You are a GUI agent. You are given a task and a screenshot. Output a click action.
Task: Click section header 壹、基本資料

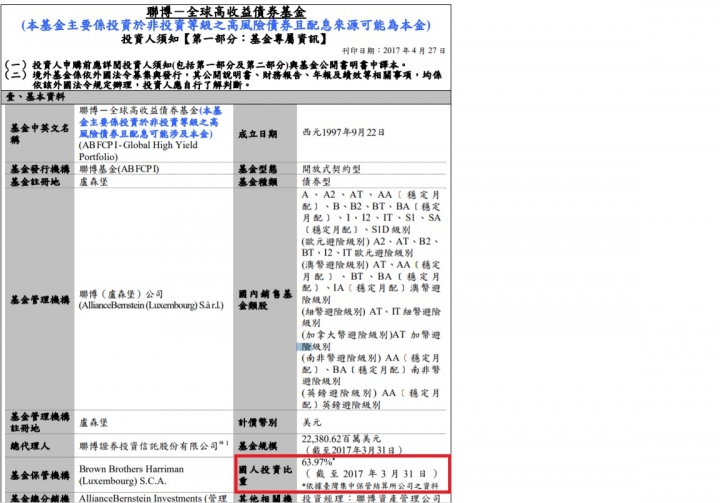35,97
